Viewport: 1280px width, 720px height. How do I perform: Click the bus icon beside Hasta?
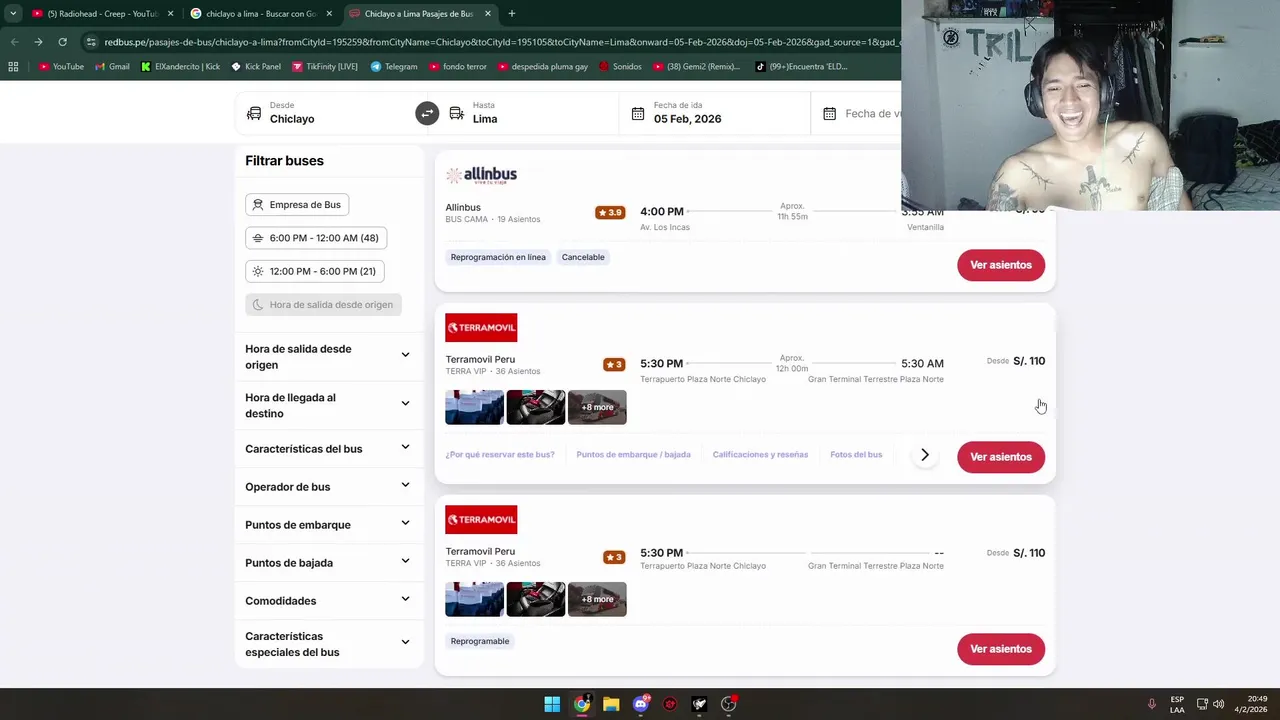[x=457, y=113]
